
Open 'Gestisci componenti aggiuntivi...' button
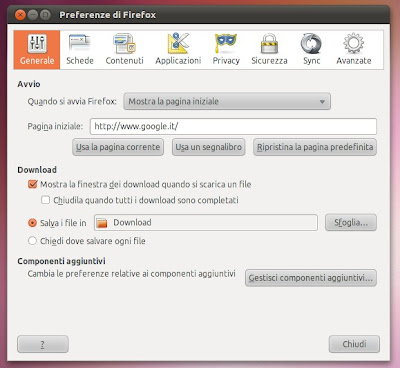(x=311, y=278)
